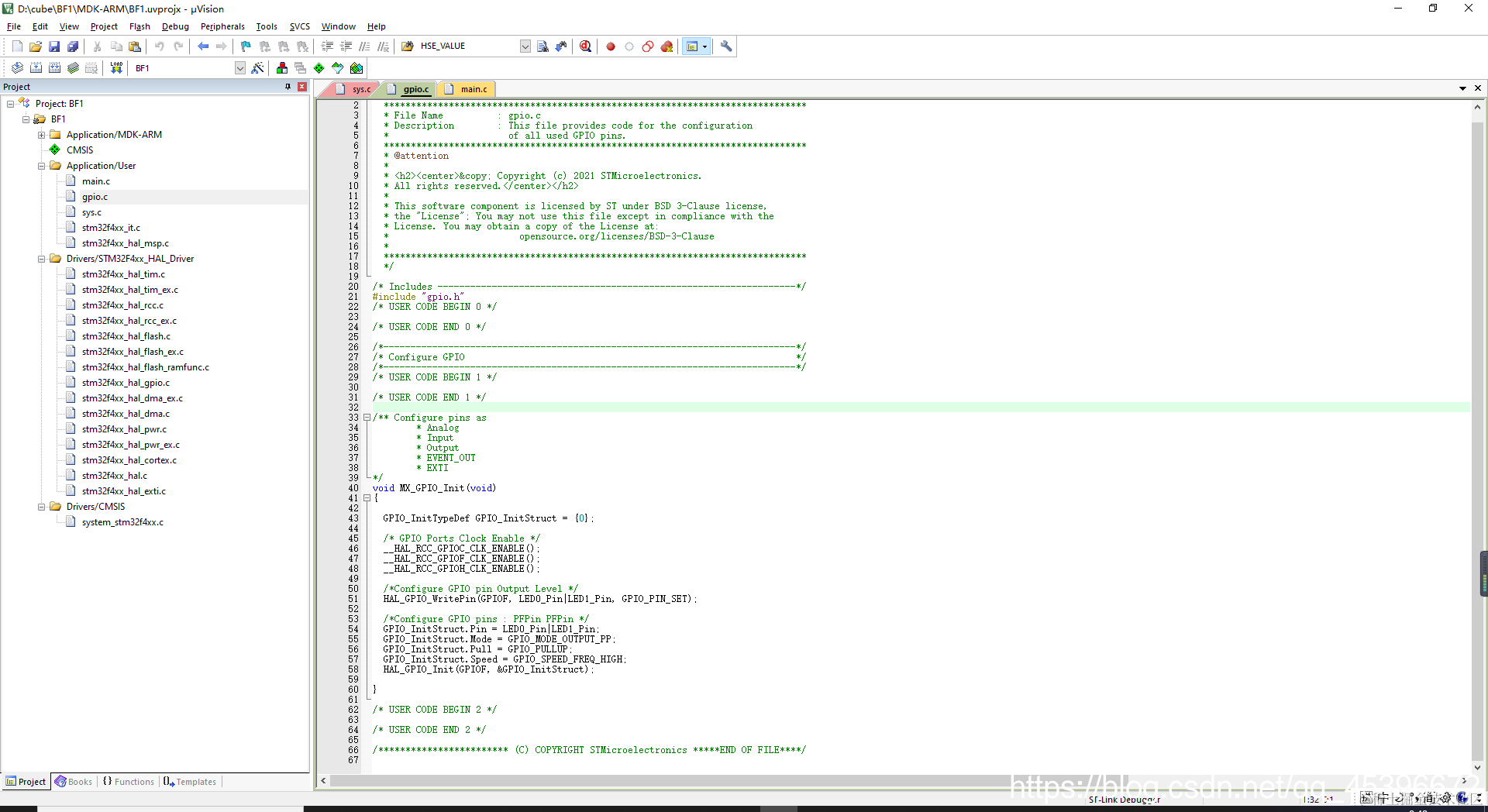1488x812 pixels.
Task: Select system_stm32f4xx.c in the tree
Action: (122, 522)
